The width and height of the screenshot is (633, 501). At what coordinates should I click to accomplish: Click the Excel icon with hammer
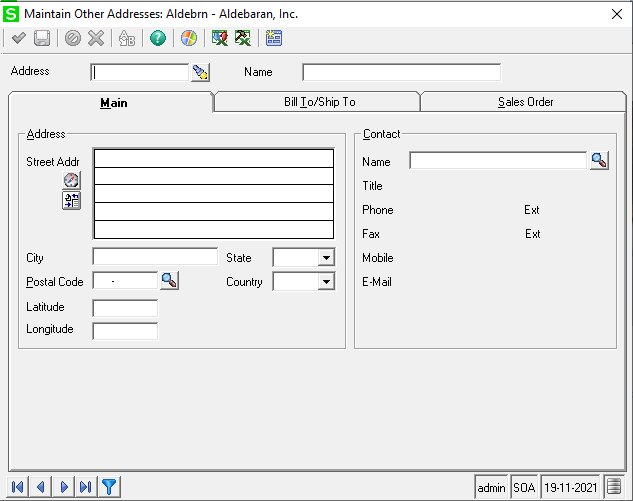pos(243,38)
